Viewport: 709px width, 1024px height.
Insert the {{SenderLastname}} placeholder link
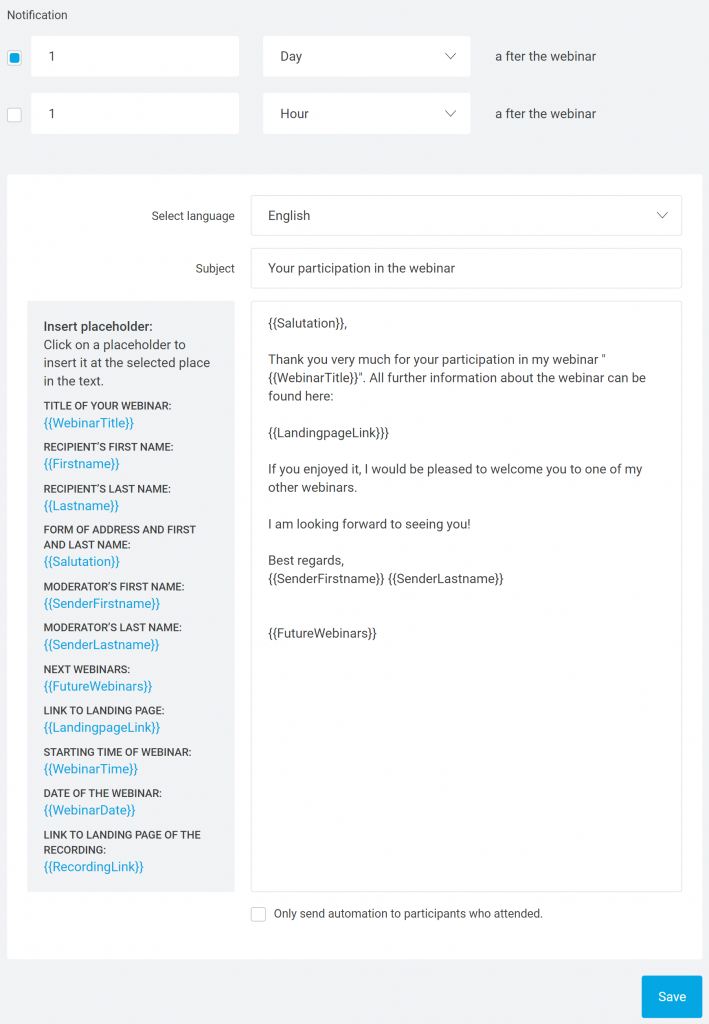tap(101, 645)
